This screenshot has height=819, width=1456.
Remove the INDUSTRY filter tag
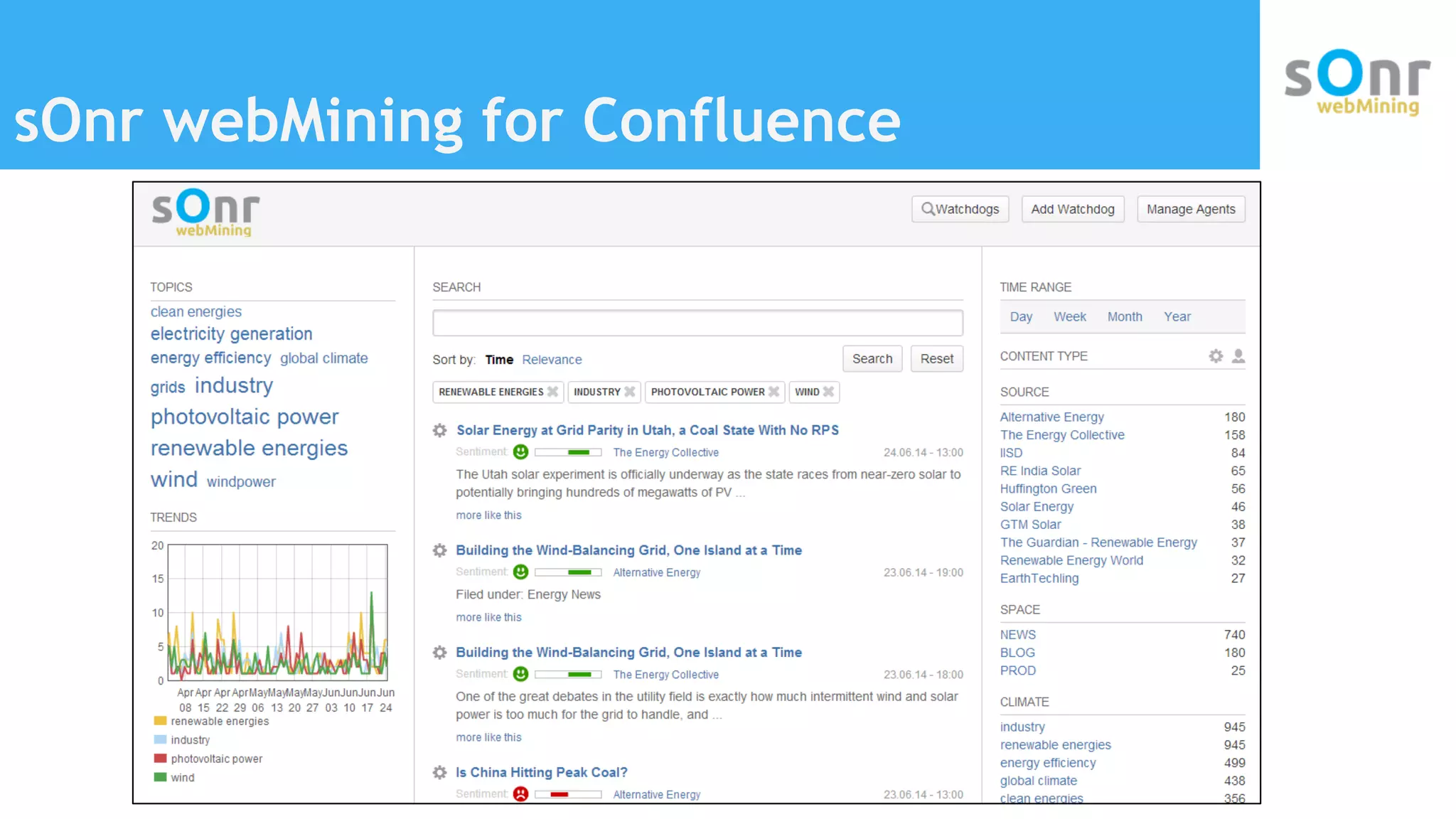coord(630,392)
